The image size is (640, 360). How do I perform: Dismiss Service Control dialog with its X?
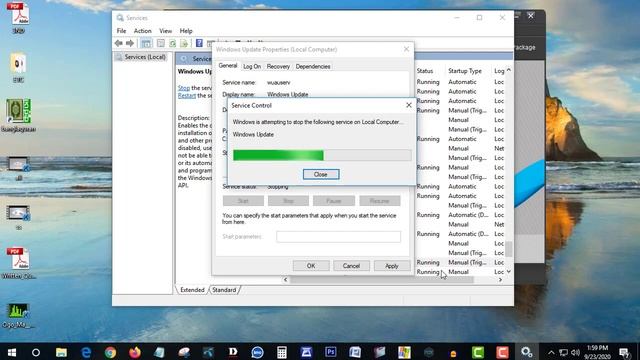409,105
